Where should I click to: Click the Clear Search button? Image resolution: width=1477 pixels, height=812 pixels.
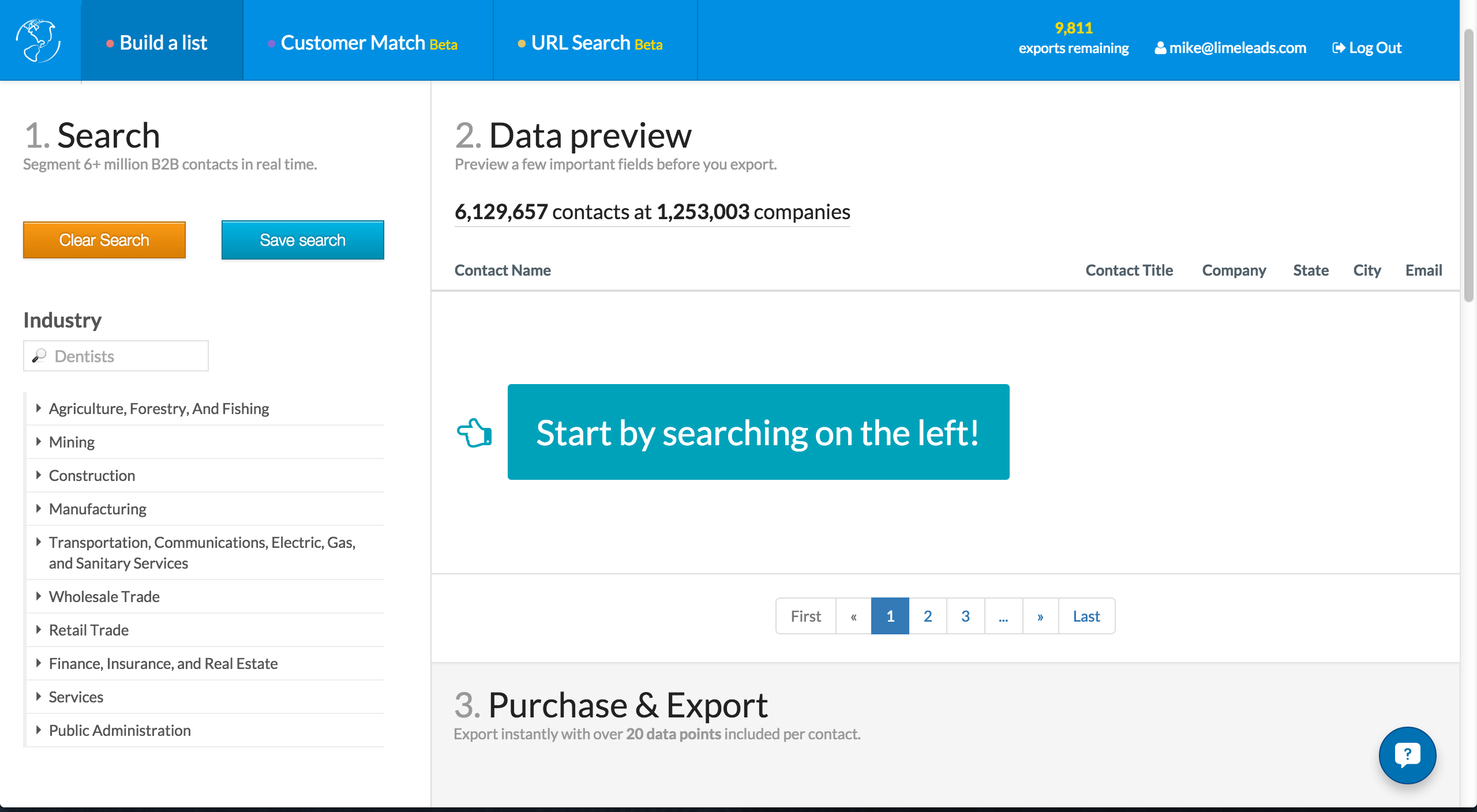click(x=104, y=240)
